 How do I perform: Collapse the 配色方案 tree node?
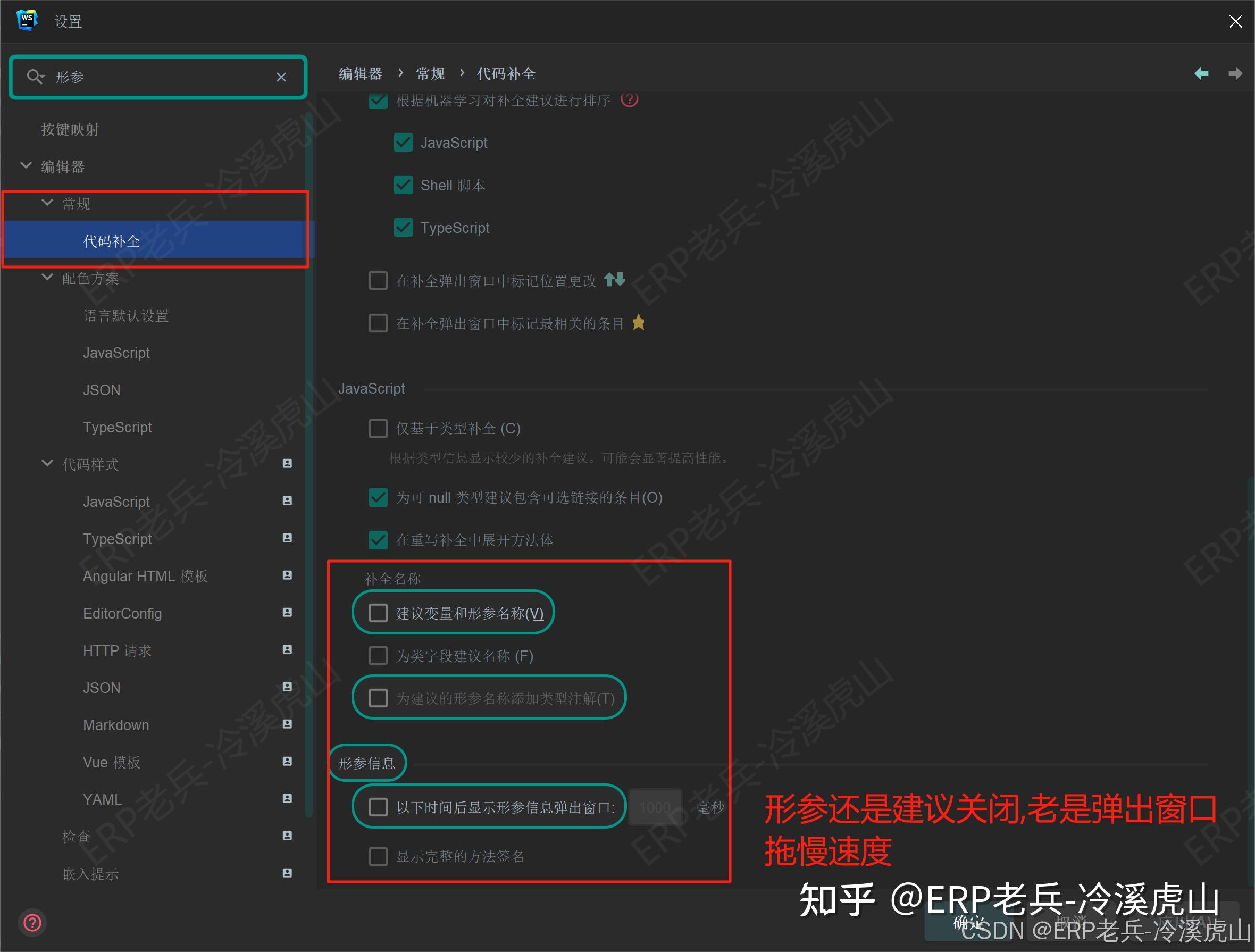point(48,278)
